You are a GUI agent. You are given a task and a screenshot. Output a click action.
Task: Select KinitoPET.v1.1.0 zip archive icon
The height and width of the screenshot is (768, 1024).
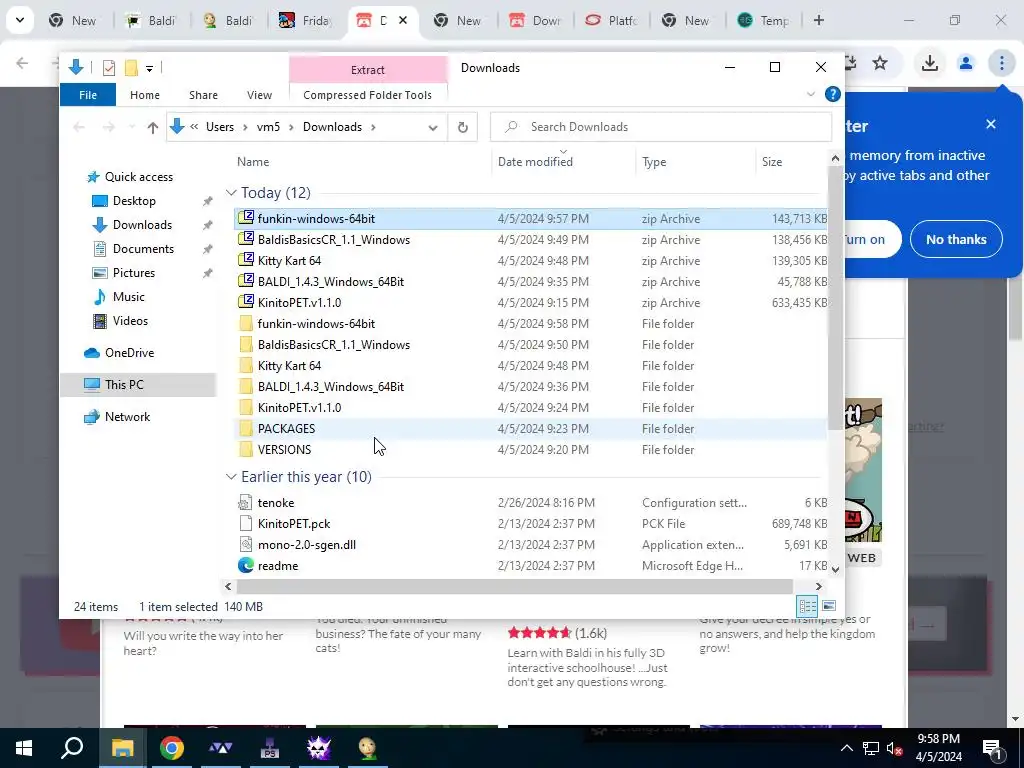[x=246, y=302]
